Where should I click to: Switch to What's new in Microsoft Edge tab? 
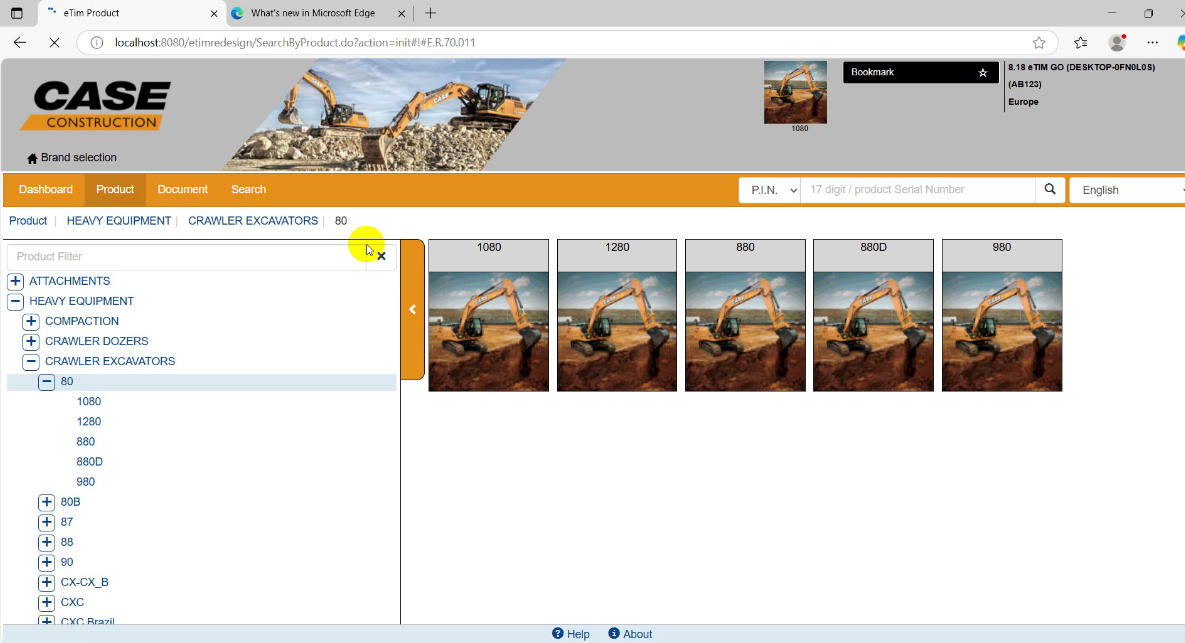pyautogui.click(x=318, y=13)
